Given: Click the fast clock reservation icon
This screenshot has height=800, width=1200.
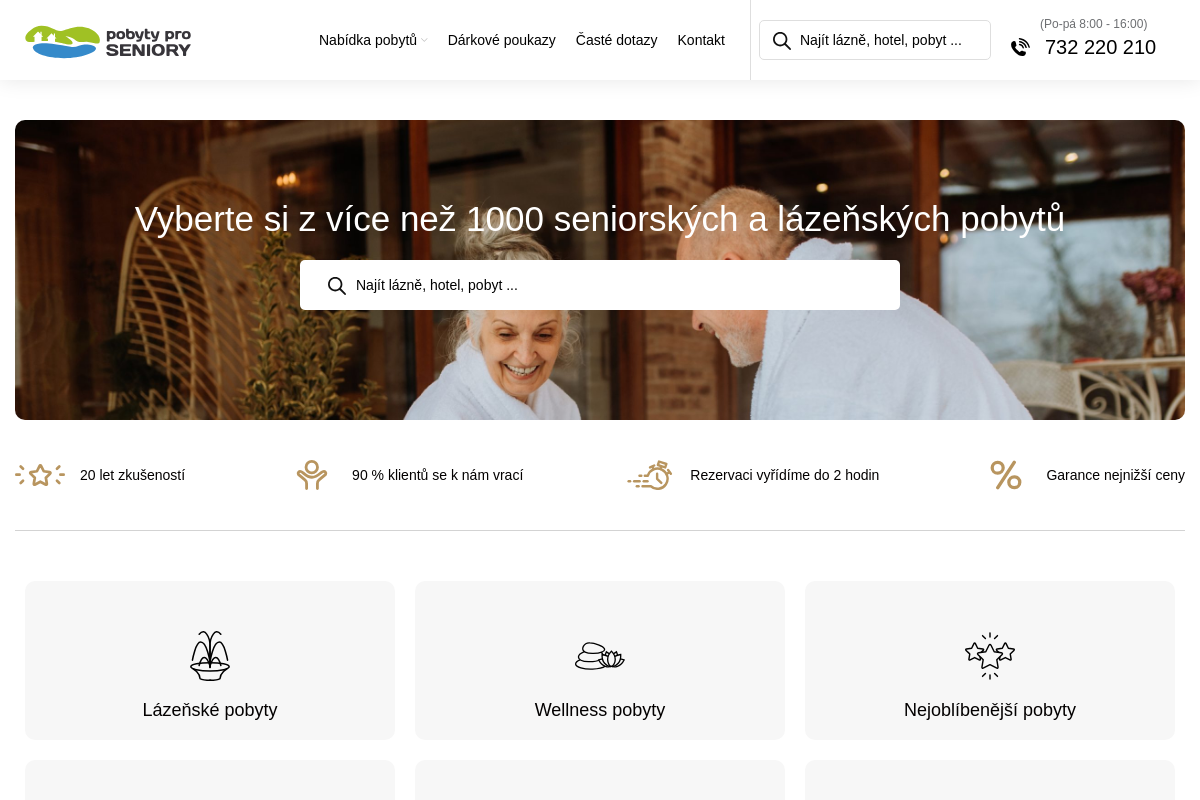Looking at the screenshot, I should click(x=650, y=475).
